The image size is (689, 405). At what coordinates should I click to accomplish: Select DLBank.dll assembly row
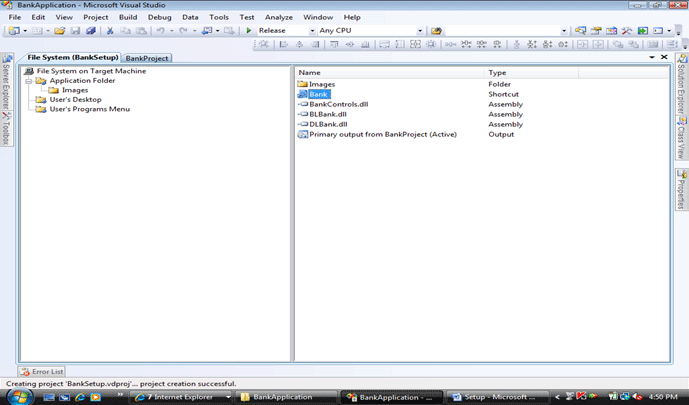tap(328, 124)
